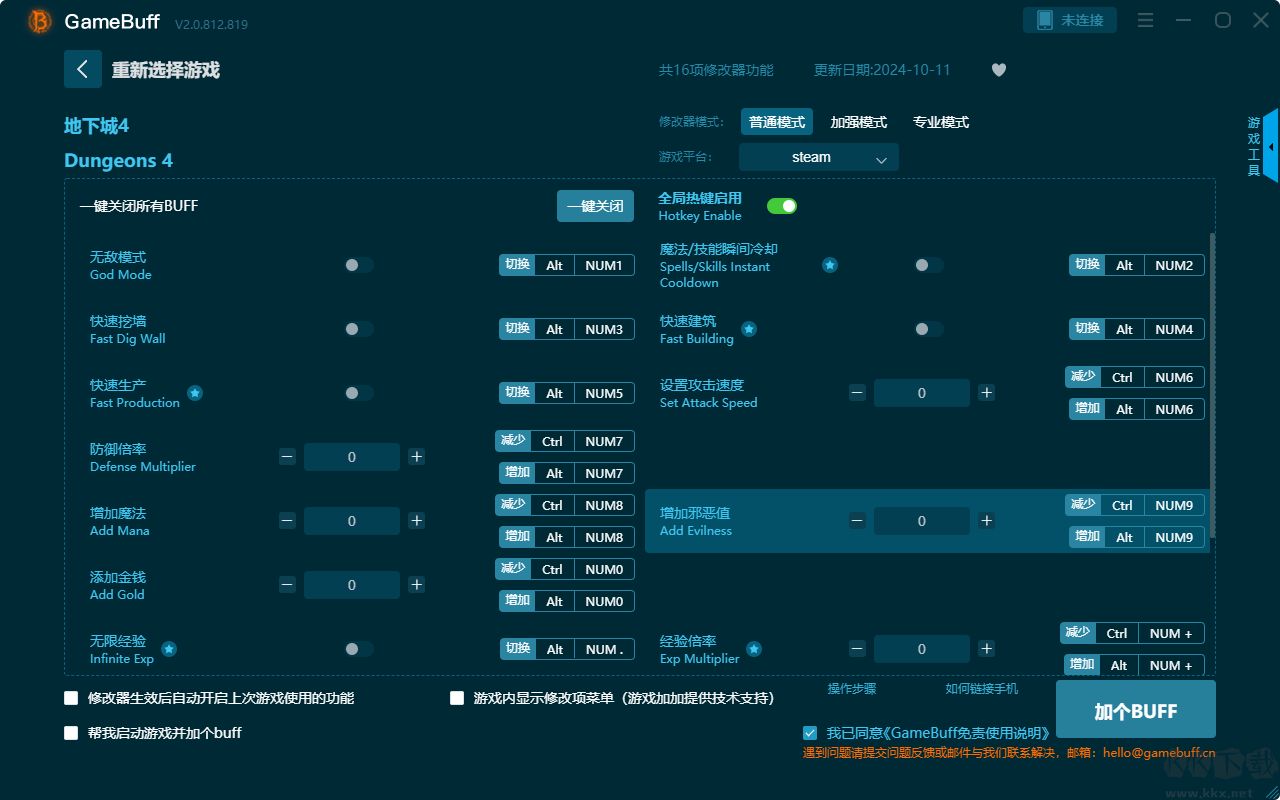Decrease Add Mana with minus button
The width and height of the screenshot is (1280, 800).
(x=287, y=521)
